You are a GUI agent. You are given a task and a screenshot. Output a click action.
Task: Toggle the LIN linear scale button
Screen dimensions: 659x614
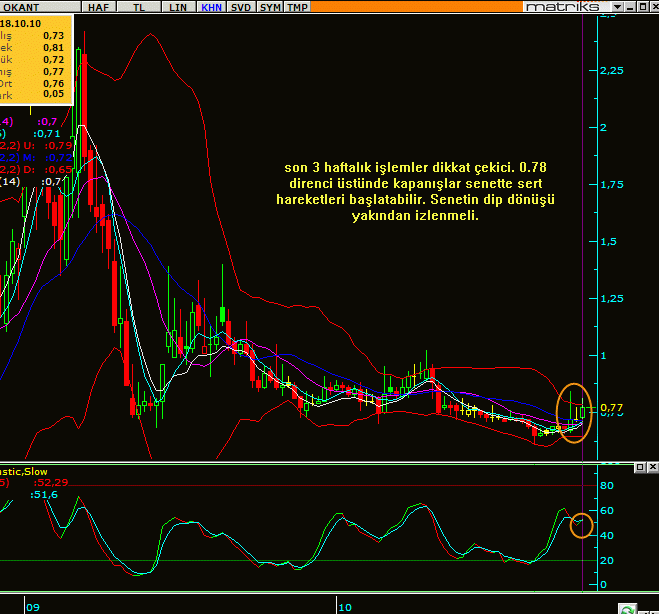(x=178, y=7)
